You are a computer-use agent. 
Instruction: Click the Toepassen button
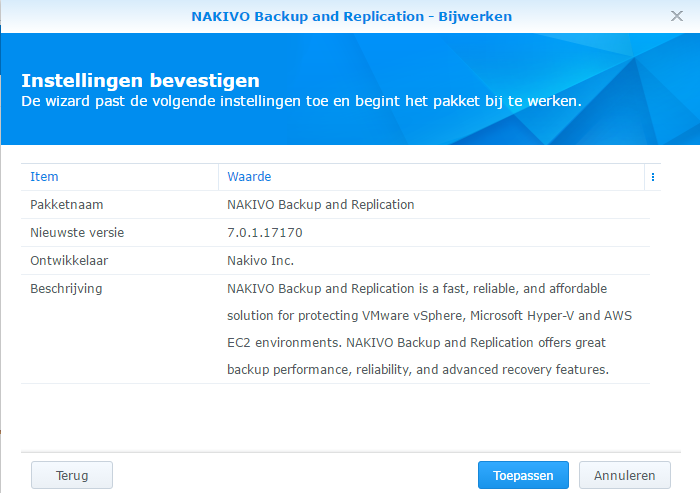coord(523,475)
